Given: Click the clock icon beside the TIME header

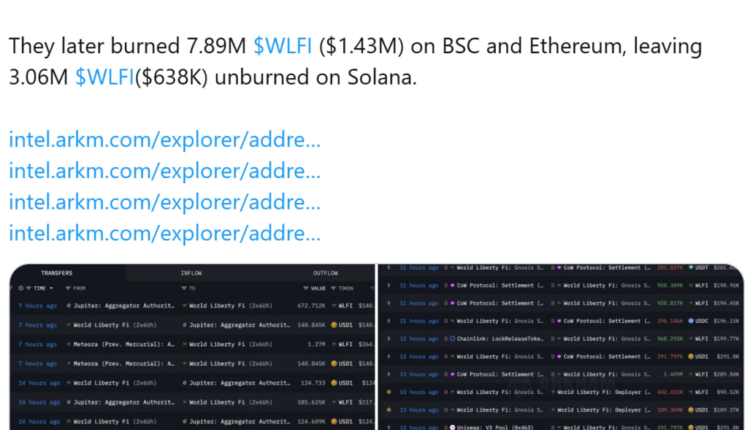Looking at the screenshot, I should click(x=22, y=288).
